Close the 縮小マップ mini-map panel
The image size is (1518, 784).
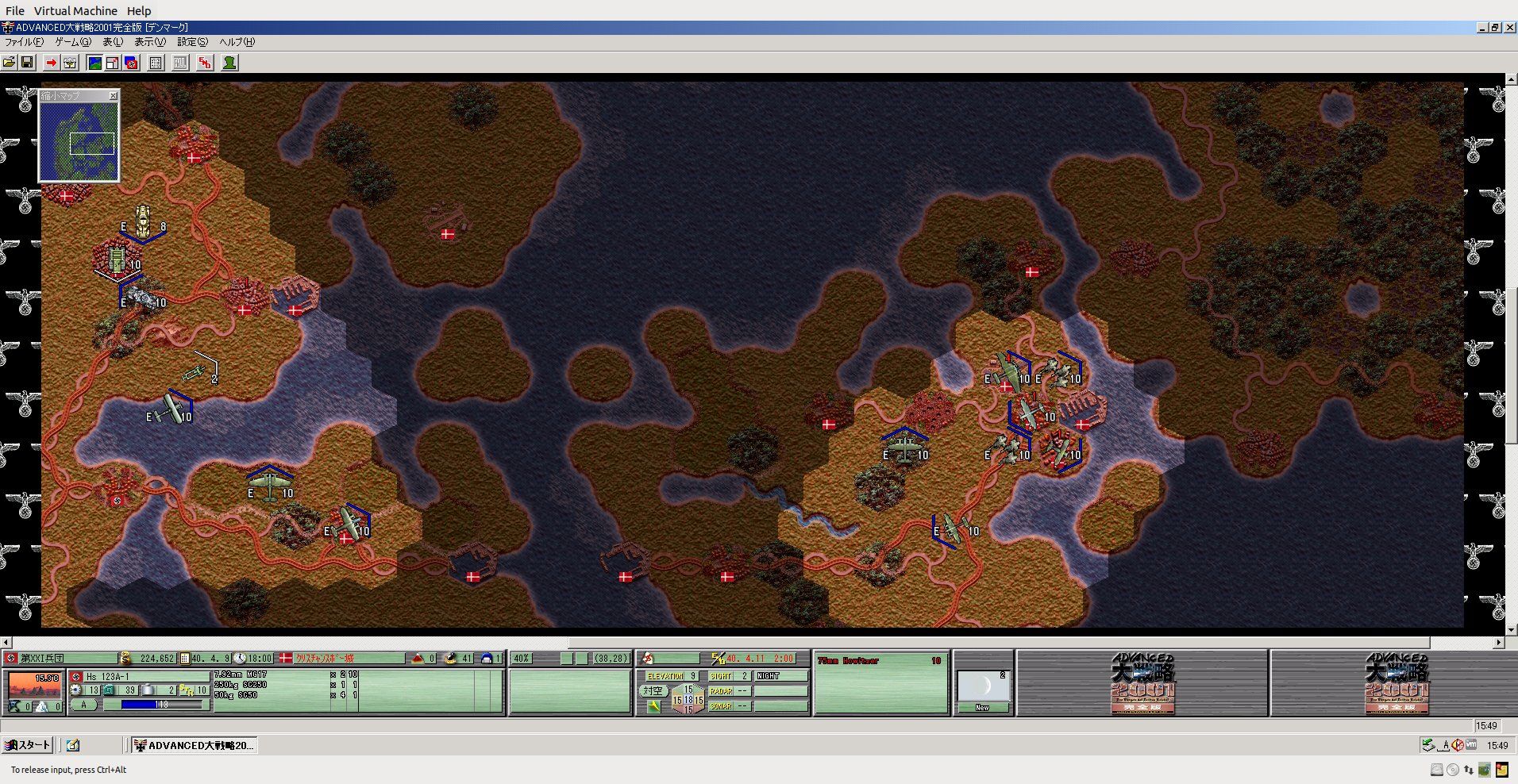coord(113,96)
